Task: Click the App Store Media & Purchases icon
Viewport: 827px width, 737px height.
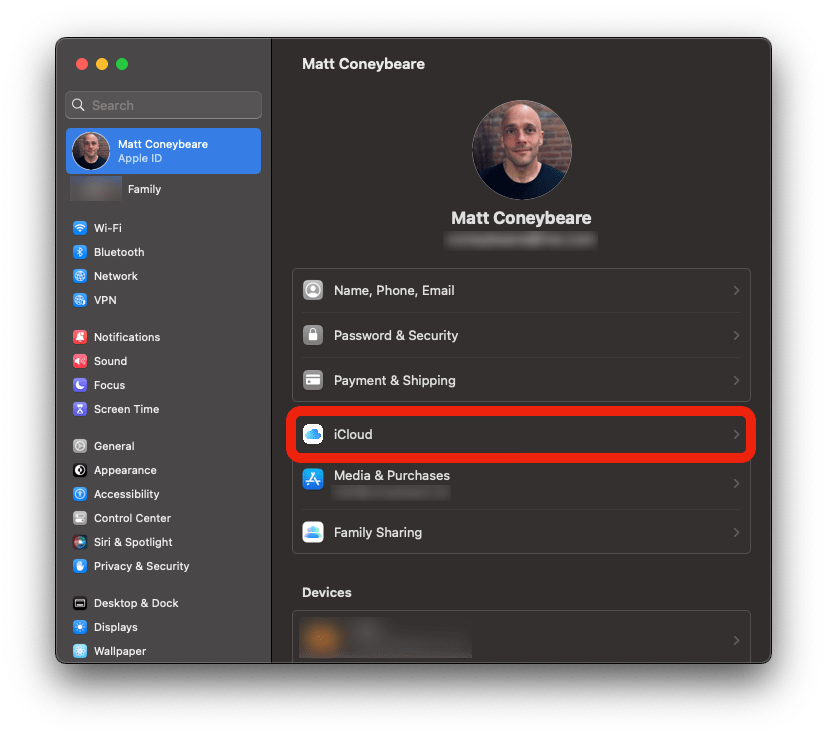Action: (x=313, y=479)
